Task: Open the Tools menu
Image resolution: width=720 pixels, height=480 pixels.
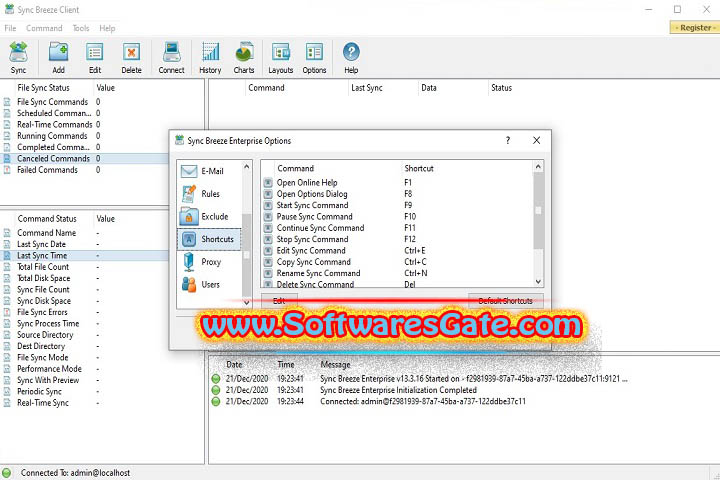Action: (x=81, y=28)
